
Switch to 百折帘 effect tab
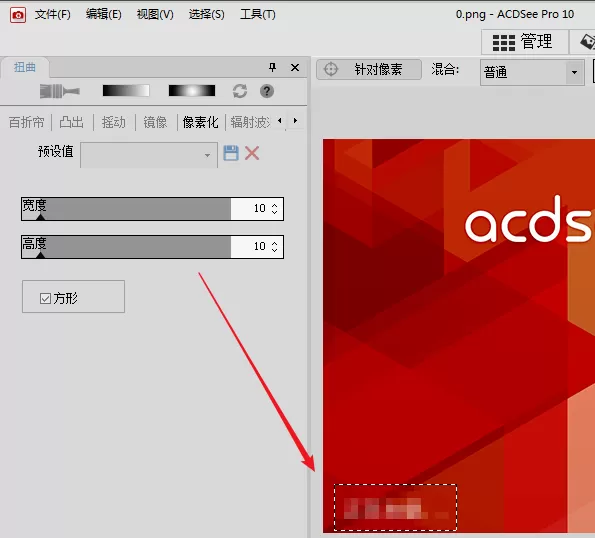[x=27, y=122]
